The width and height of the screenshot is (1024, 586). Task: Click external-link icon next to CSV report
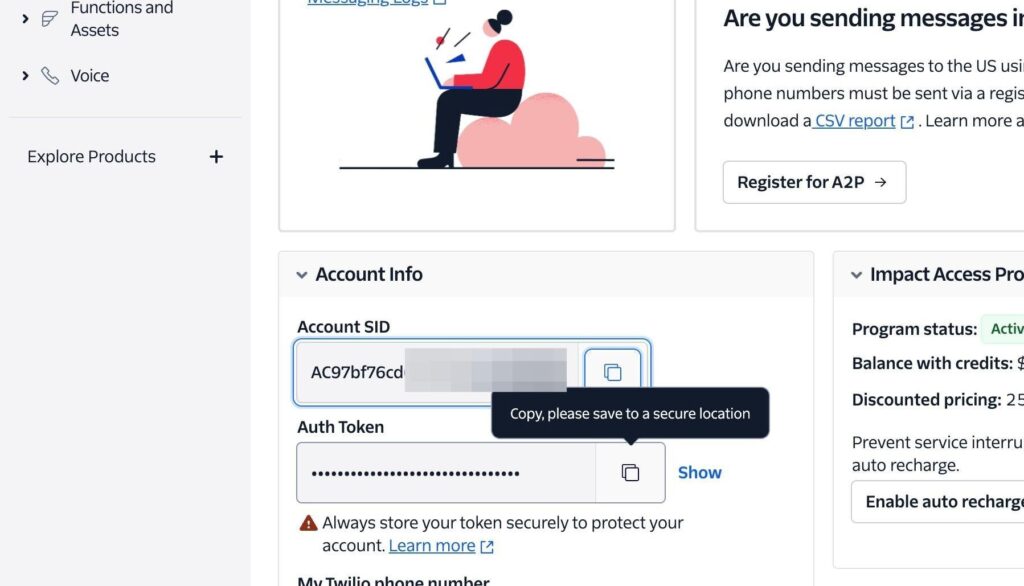[907, 122]
